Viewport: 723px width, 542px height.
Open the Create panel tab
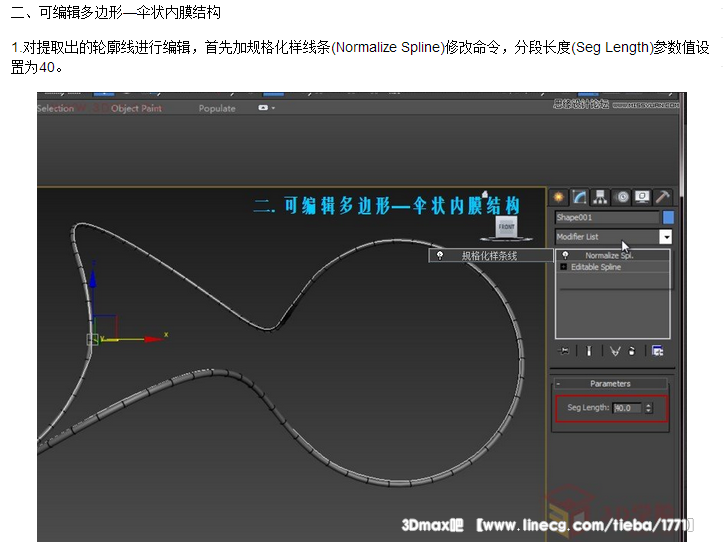[x=558, y=197]
